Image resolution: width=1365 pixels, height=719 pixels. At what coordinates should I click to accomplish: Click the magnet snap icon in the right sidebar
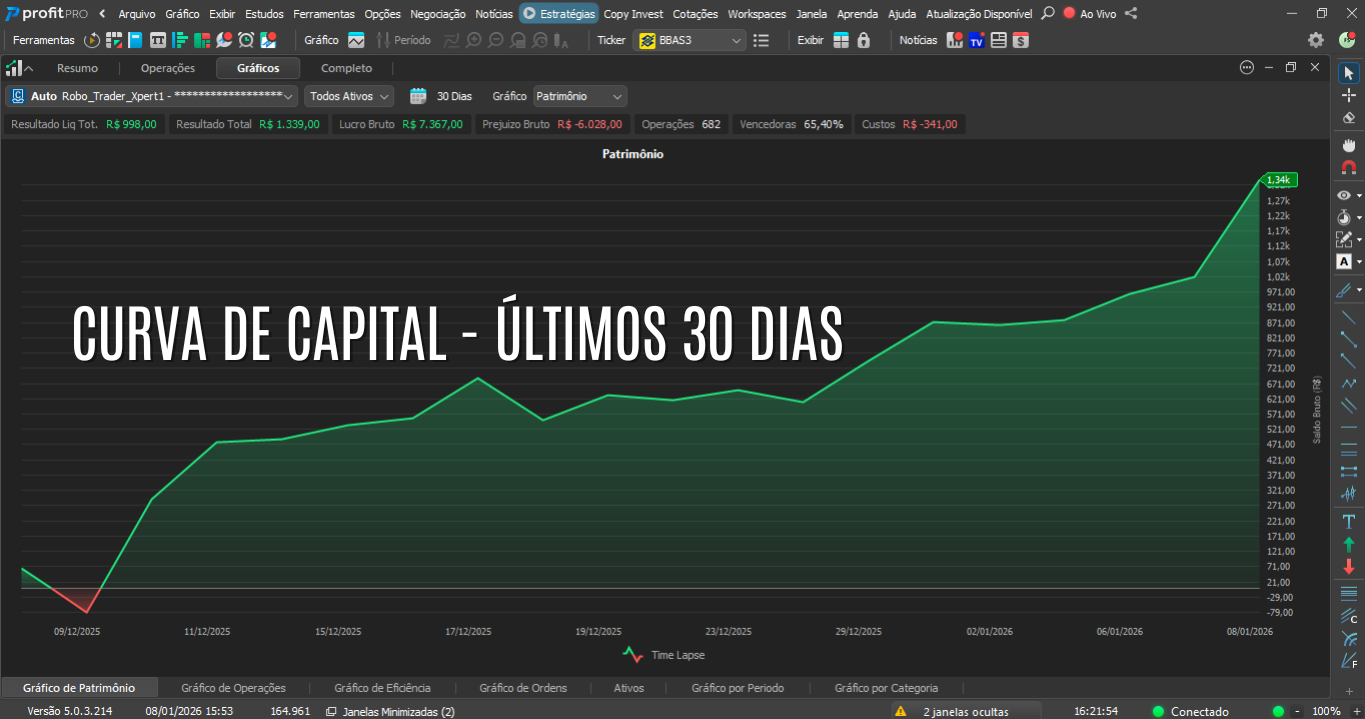click(x=1346, y=165)
